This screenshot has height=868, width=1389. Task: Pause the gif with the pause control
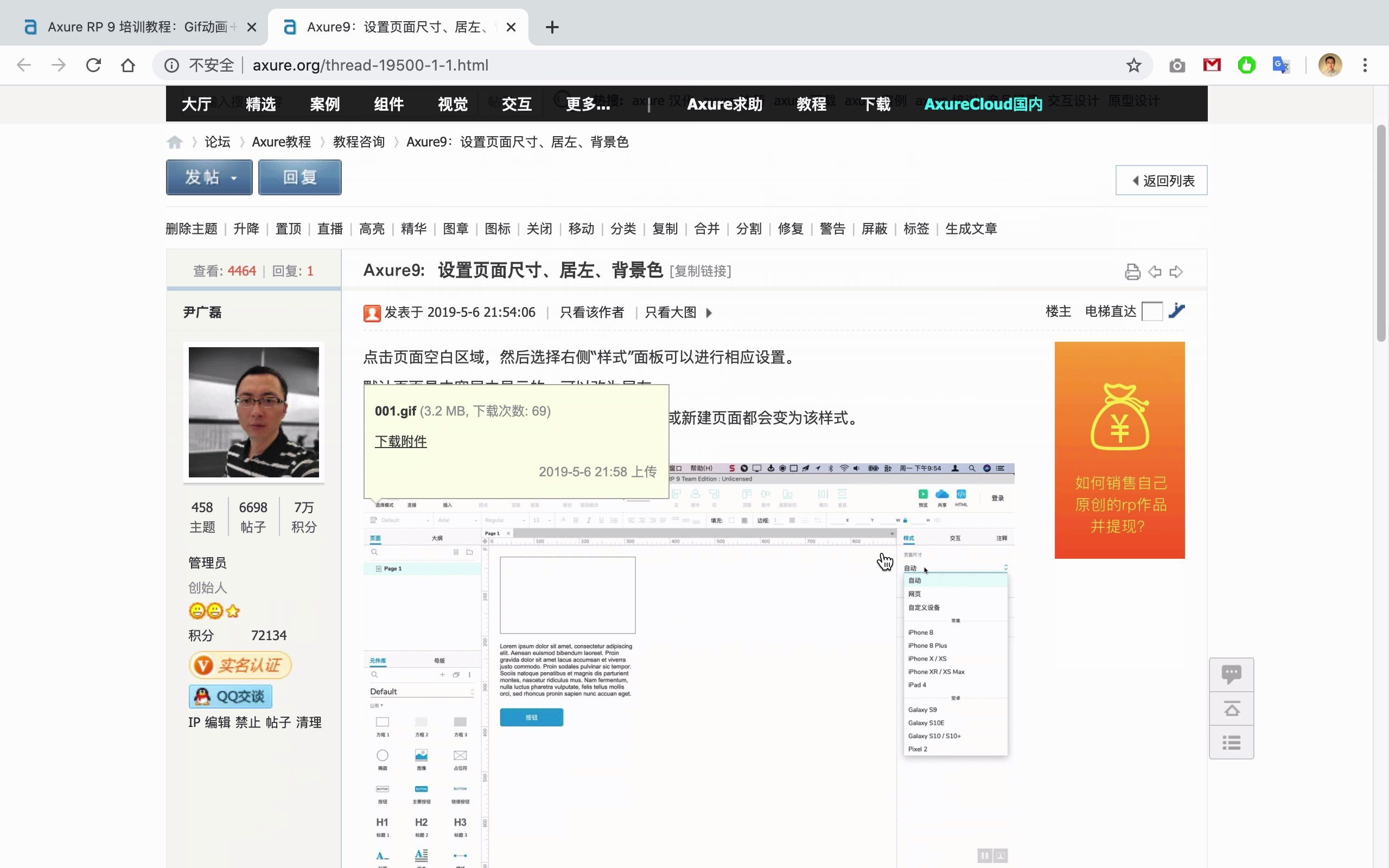point(984,856)
